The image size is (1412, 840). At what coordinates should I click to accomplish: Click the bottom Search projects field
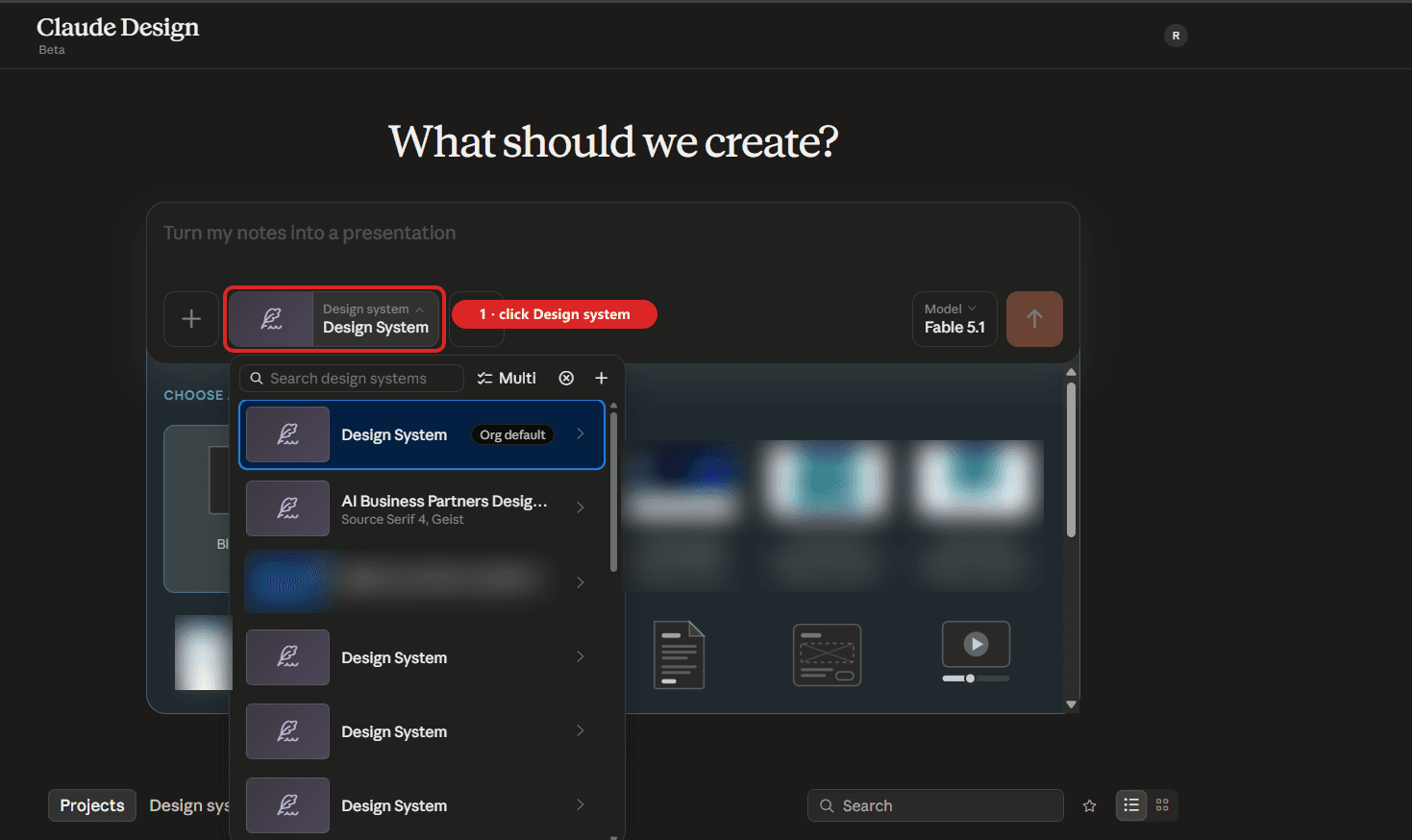pyautogui.click(x=935, y=805)
